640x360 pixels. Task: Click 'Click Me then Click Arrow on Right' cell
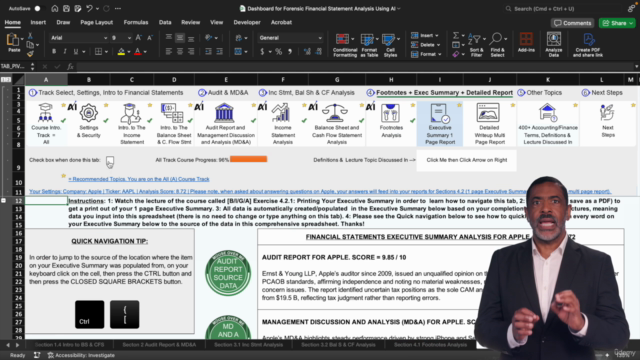(467, 160)
